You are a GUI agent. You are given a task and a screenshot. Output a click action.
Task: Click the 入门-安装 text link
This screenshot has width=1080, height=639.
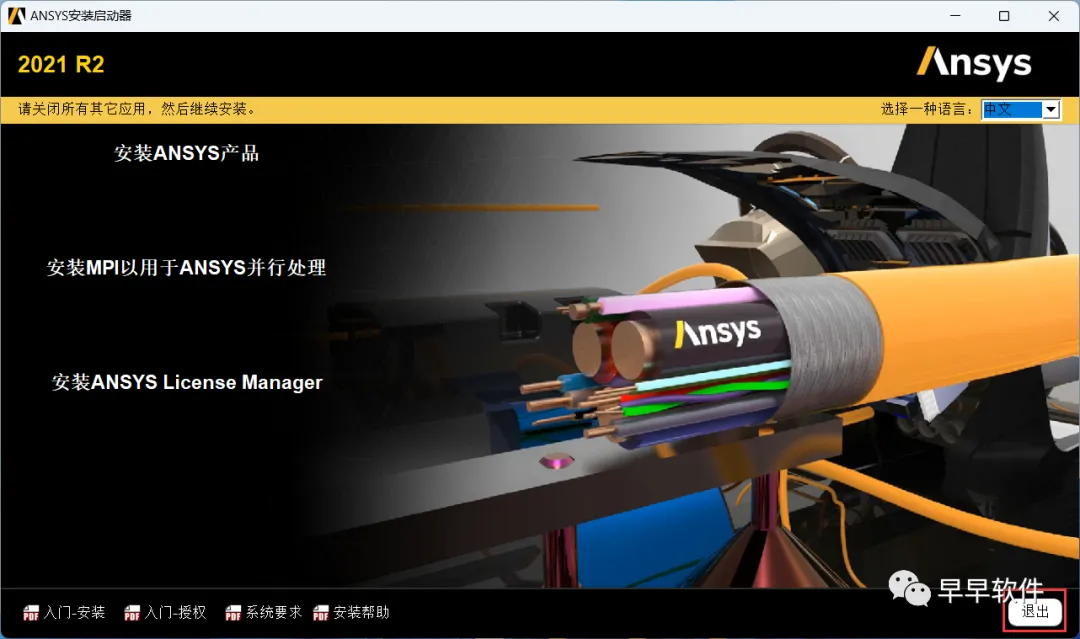[74, 612]
